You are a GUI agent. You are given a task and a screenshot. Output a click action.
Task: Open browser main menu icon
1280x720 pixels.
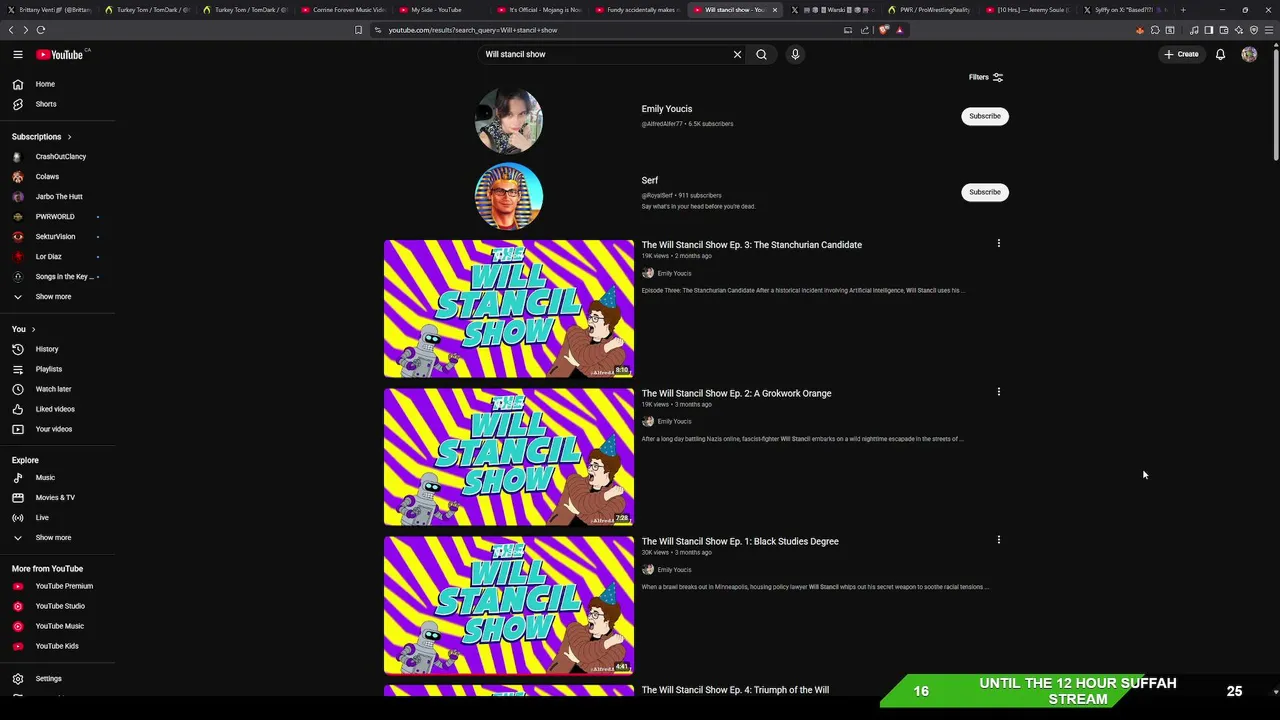[1269, 30]
